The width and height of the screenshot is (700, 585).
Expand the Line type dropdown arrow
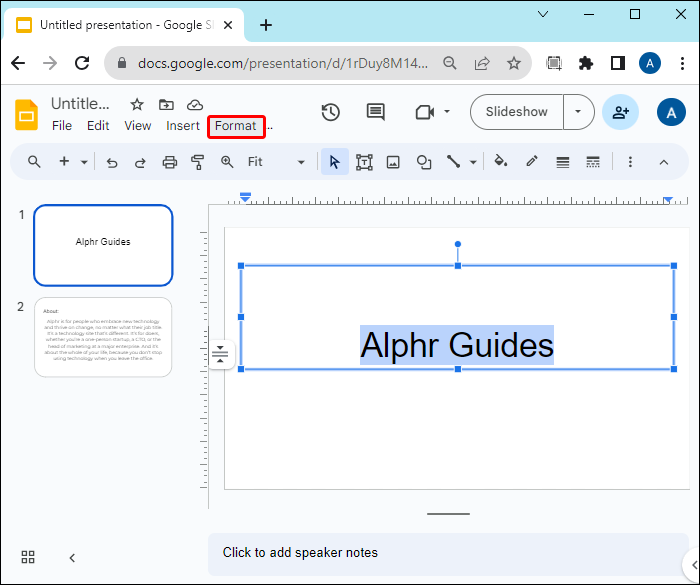(473, 163)
